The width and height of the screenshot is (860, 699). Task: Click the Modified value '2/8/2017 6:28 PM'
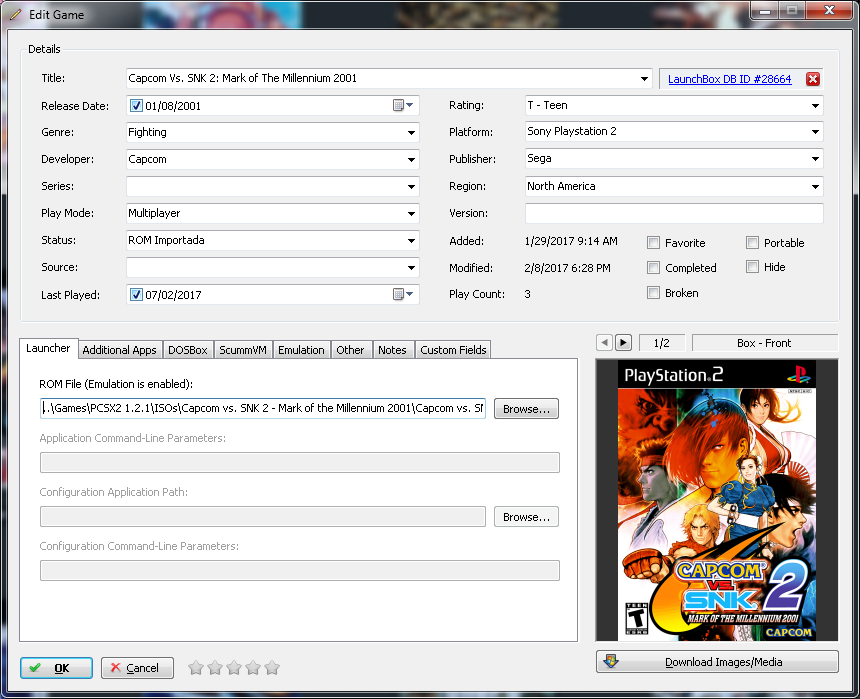tap(567, 268)
